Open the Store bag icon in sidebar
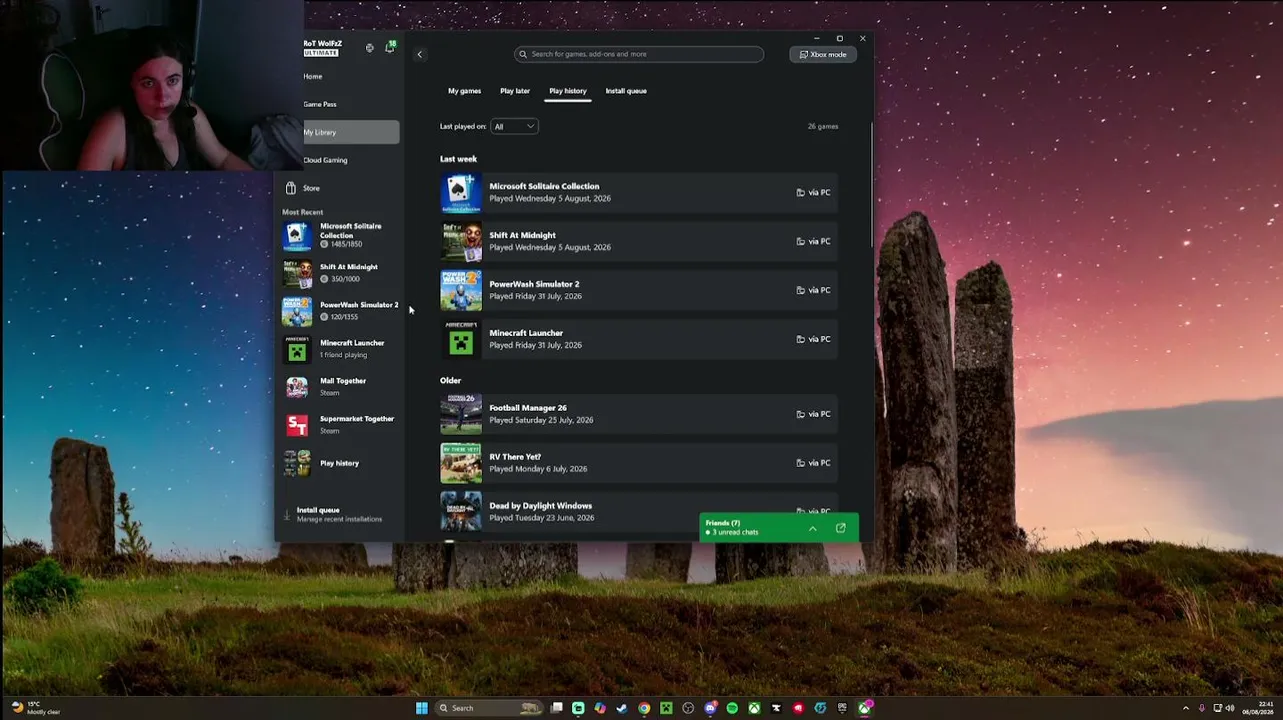This screenshot has width=1283, height=720. tap(291, 188)
